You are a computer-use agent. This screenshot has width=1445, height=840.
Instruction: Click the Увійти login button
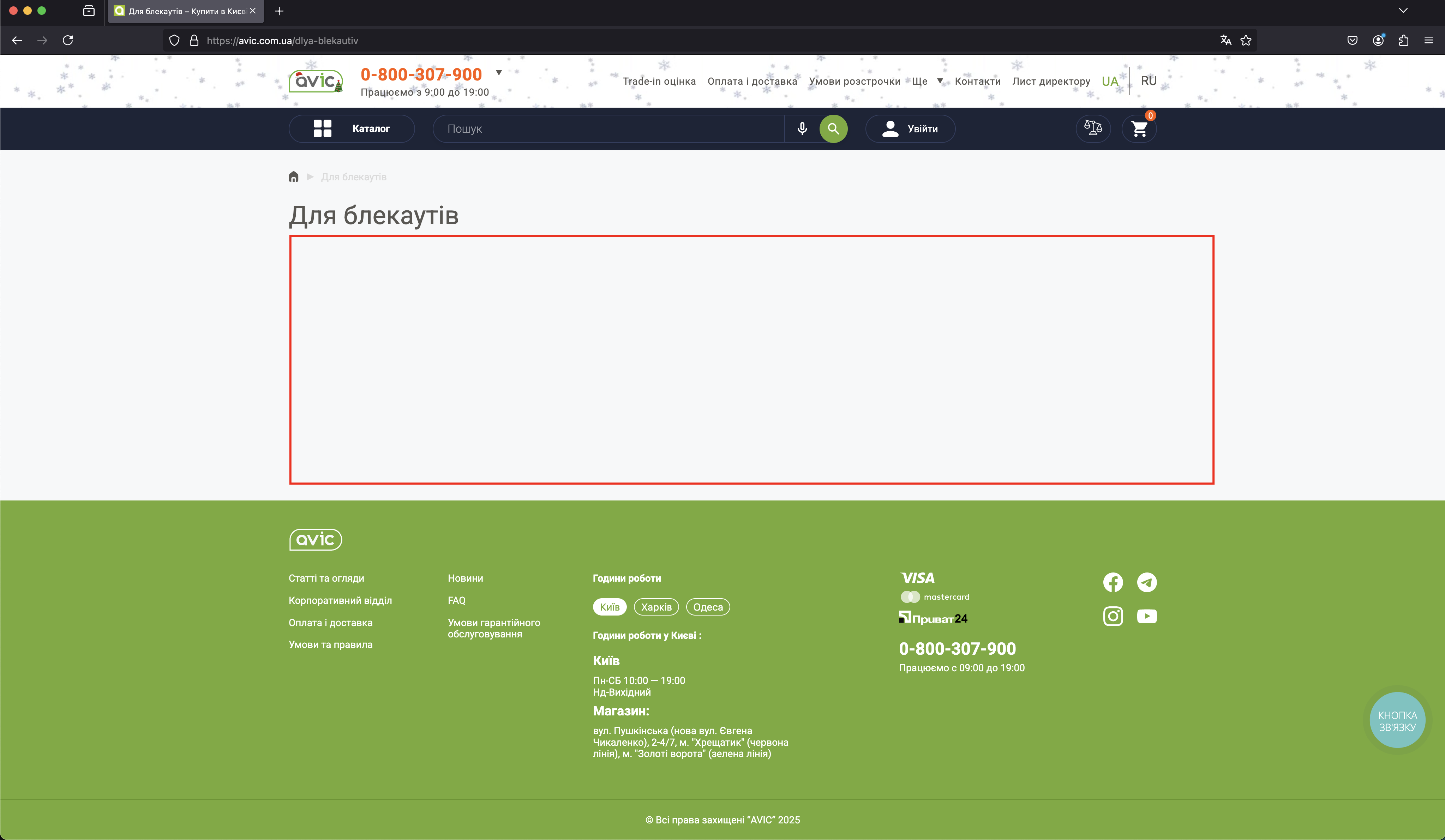point(910,128)
